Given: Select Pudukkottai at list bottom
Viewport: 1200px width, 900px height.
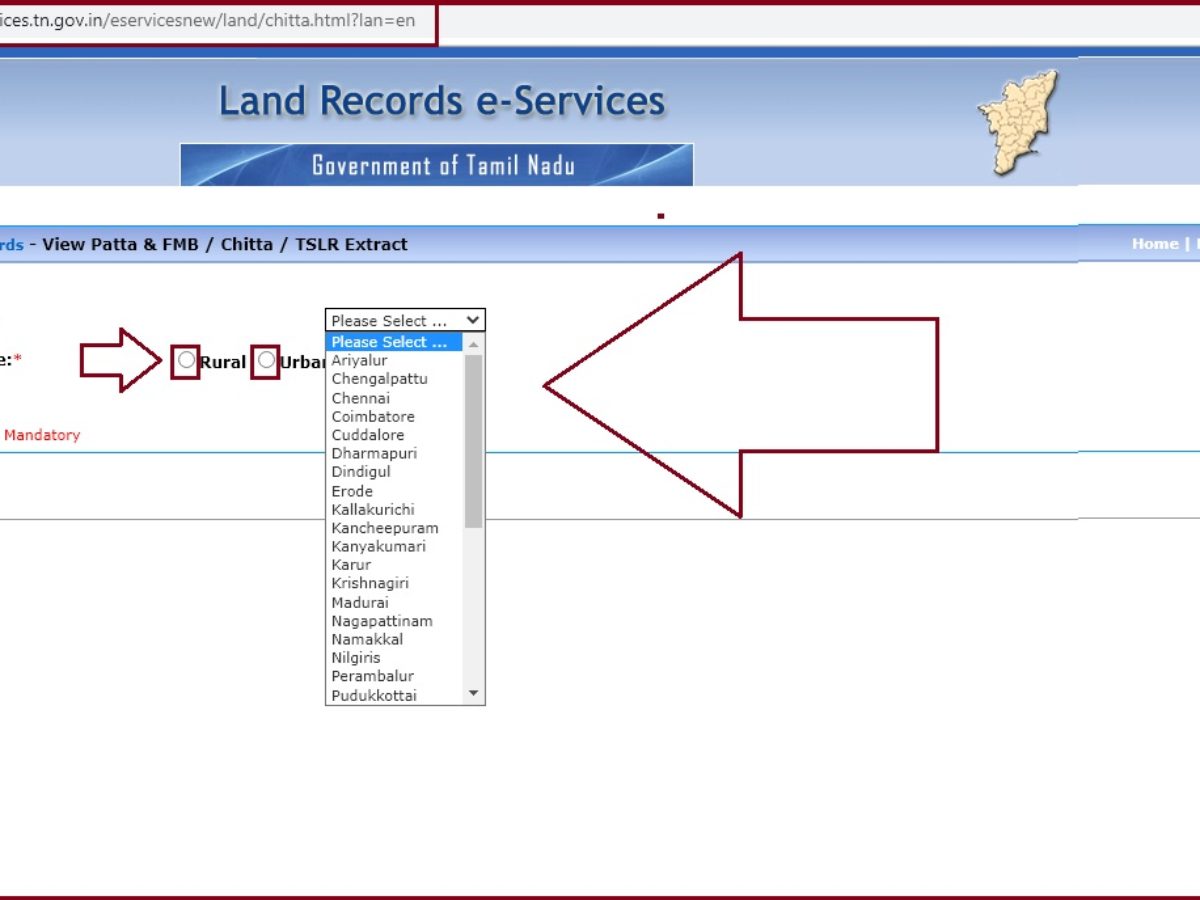Looking at the screenshot, I should 374,695.
